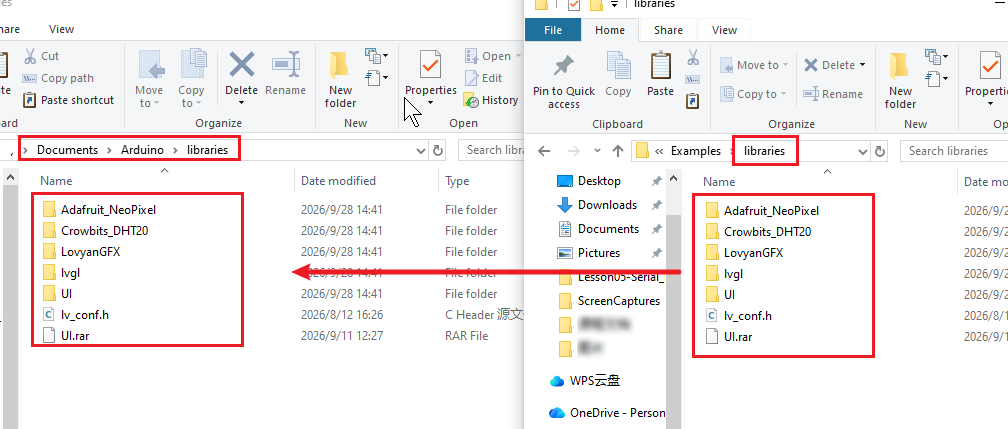Click Rename in the right window Organize group
The height and width of the screenshot is (429, 1008).
(x=833, y=94)
